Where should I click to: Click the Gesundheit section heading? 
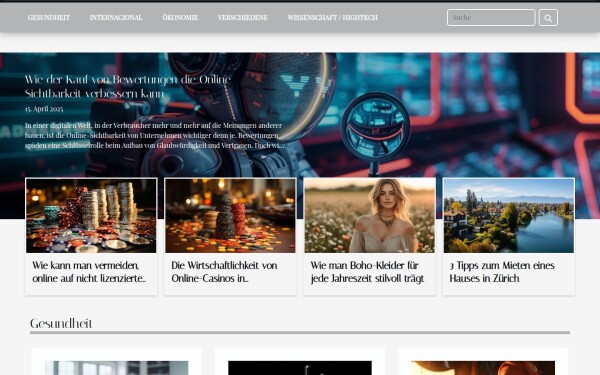click(61, 324)
